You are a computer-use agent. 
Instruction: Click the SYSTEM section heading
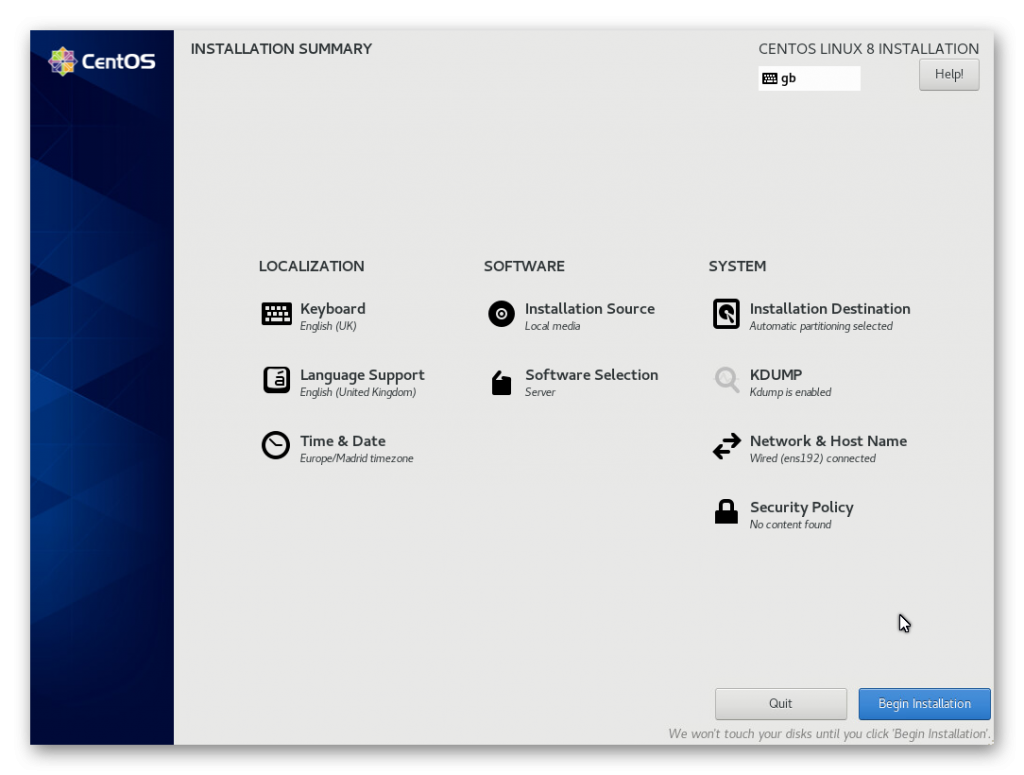click(x=737, y=266)
